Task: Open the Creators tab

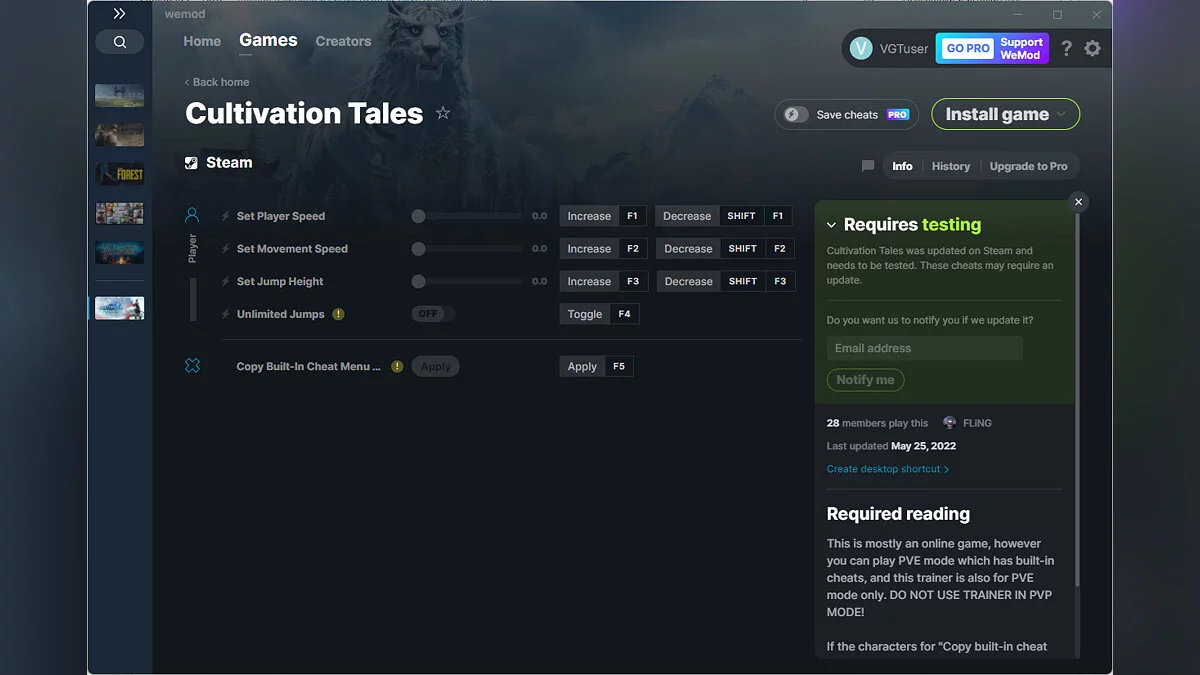Action: point(343,41)
